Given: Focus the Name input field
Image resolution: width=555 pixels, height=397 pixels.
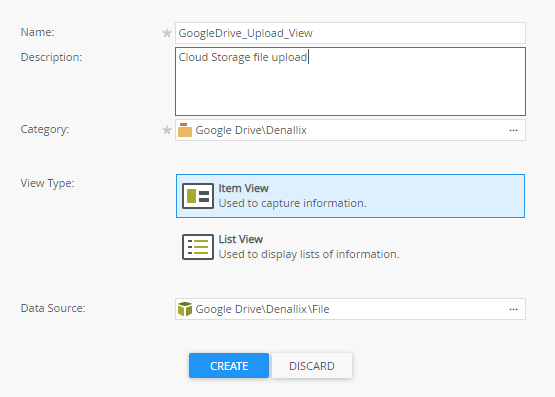Looking at the screenshot, I should (x=350, y=33).
